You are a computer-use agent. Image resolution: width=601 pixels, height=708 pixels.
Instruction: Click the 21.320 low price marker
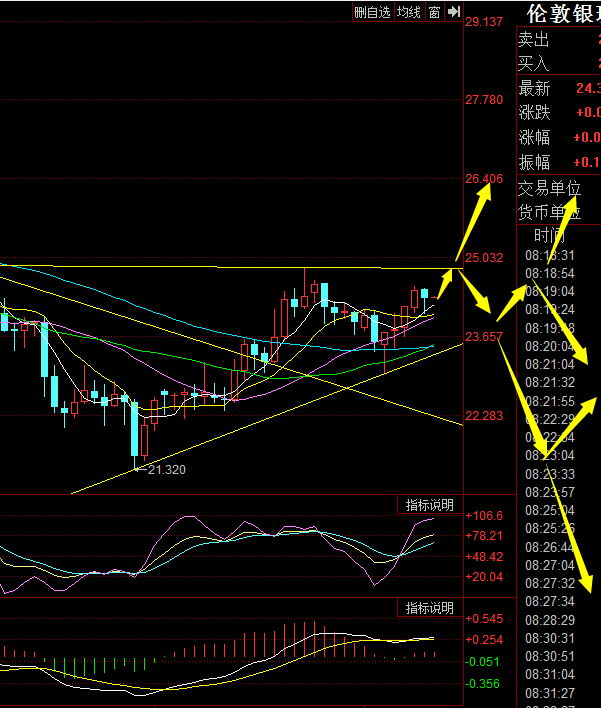coord(167,470)
